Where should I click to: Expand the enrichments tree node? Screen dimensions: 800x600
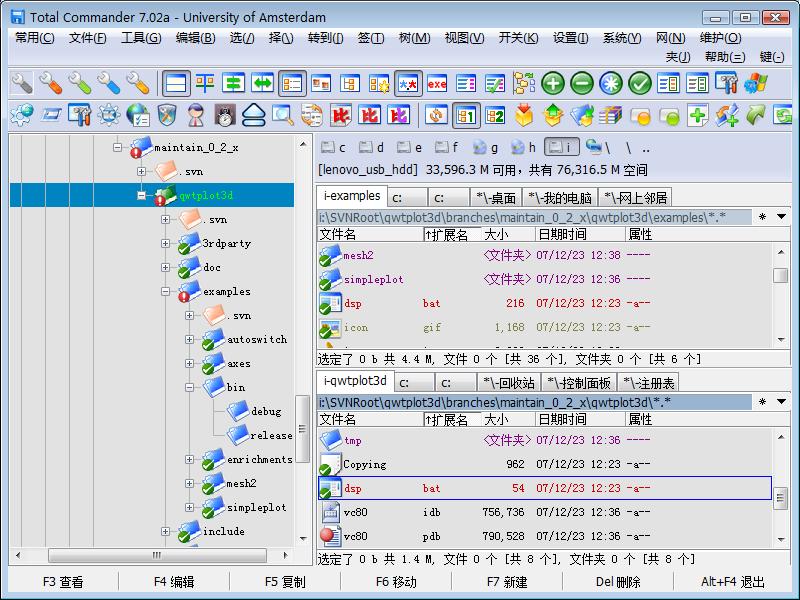189,459
